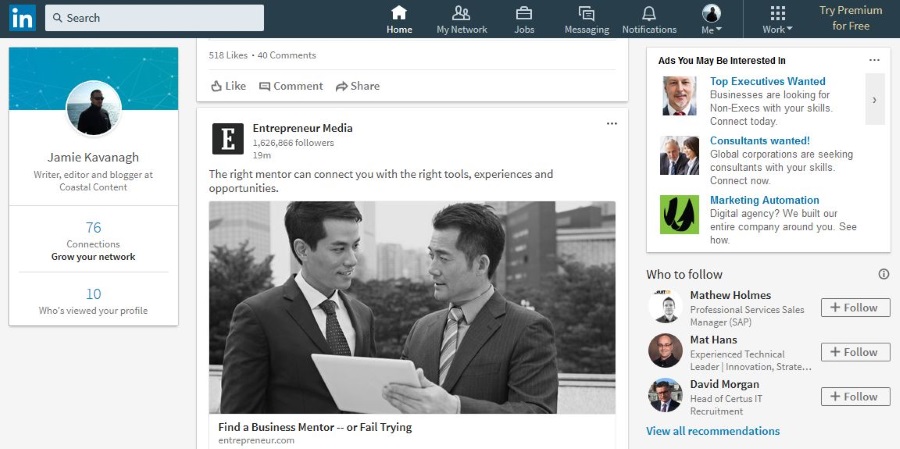Expand the Work apps dropdown
Viewport: 900px width, 449px height.
(777, 19)
